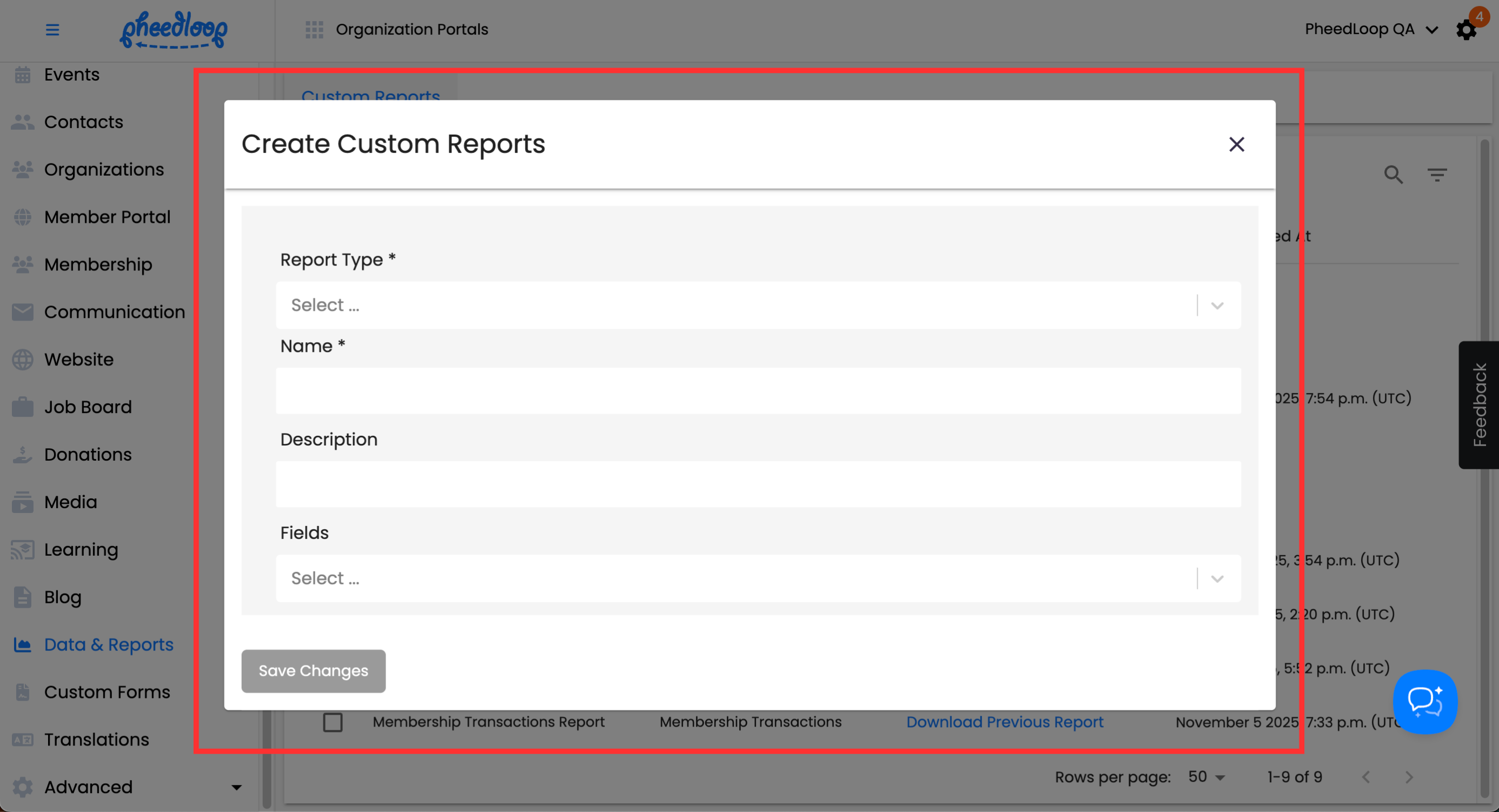Image resolution: width=1499 pixels, height=812 pixels.
Task: Check the Membership Transactions Report checkbox
Action: point(333,722)
